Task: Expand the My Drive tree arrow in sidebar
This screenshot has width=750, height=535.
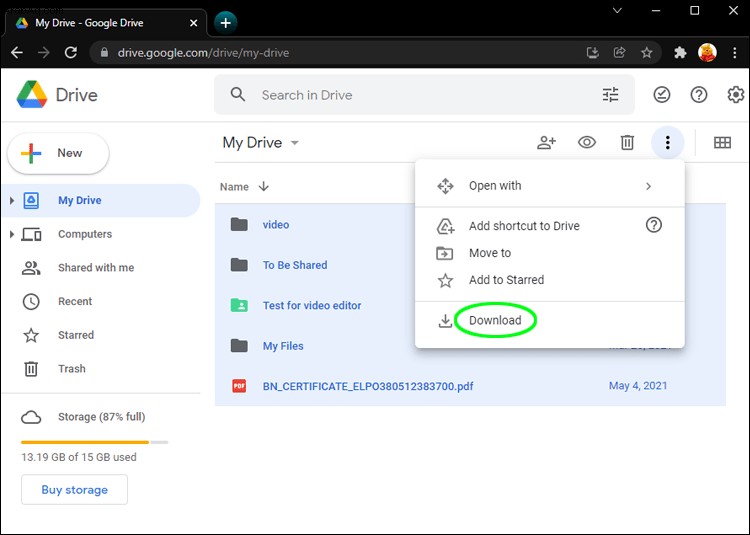Action: (x=11, y=200)
